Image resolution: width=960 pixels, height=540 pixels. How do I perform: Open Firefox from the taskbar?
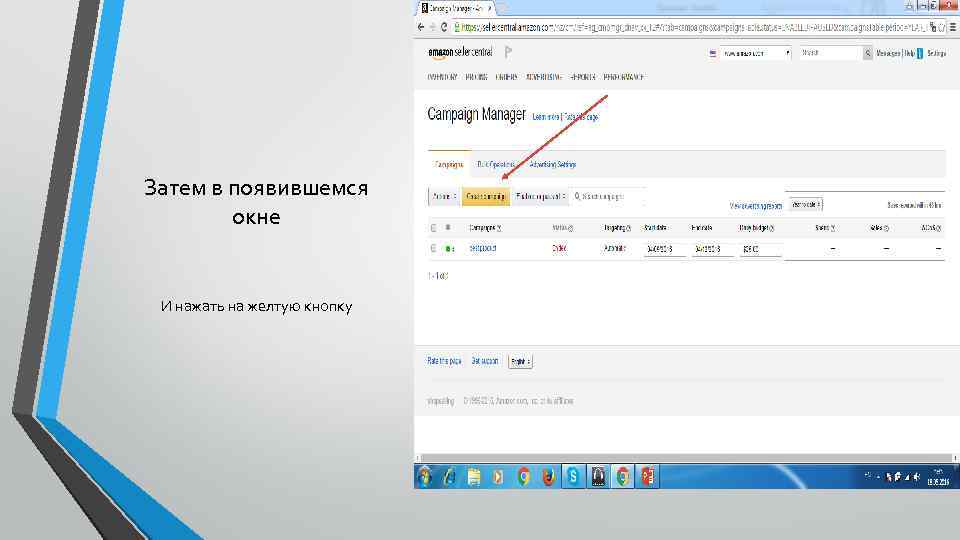point(549,476)
